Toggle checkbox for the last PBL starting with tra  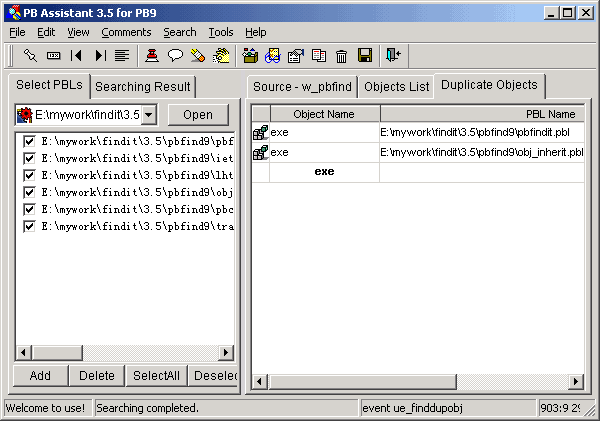30,226
